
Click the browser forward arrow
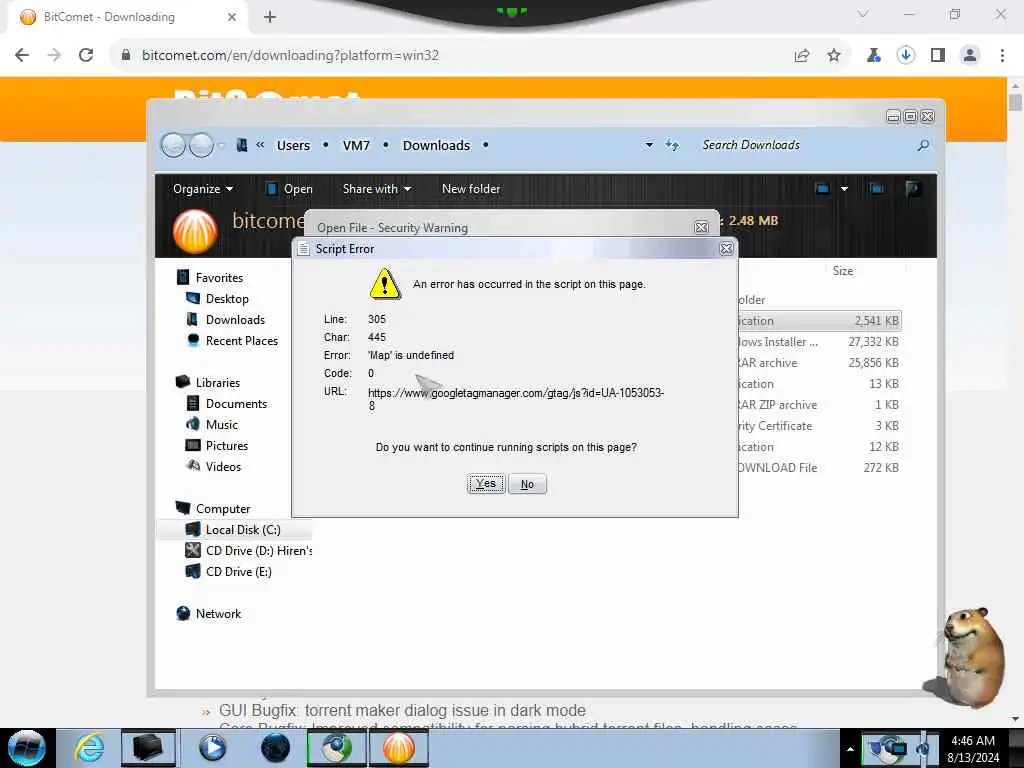(x=54, y=55)
